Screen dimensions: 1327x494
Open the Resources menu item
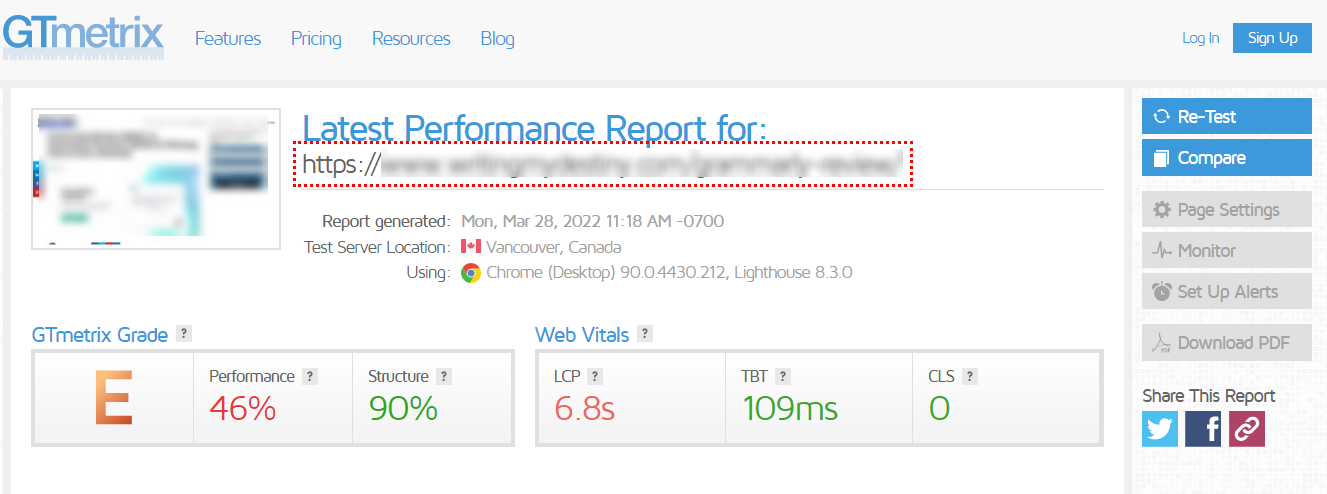411,39
